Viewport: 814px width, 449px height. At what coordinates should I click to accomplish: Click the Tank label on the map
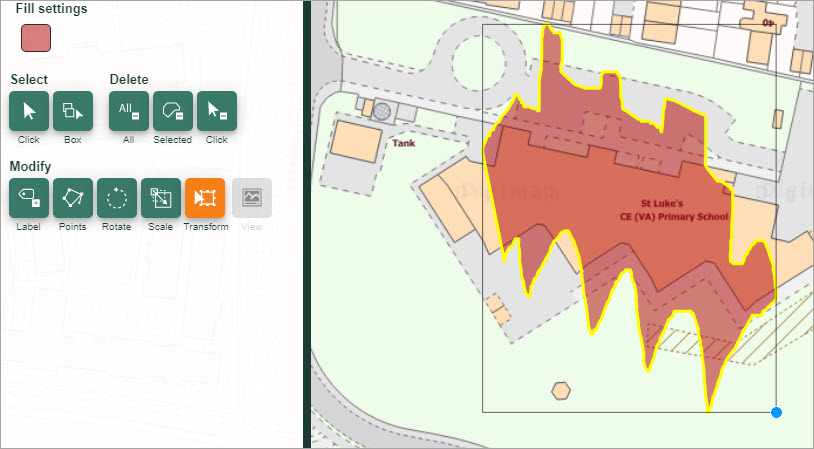point(403,143)
